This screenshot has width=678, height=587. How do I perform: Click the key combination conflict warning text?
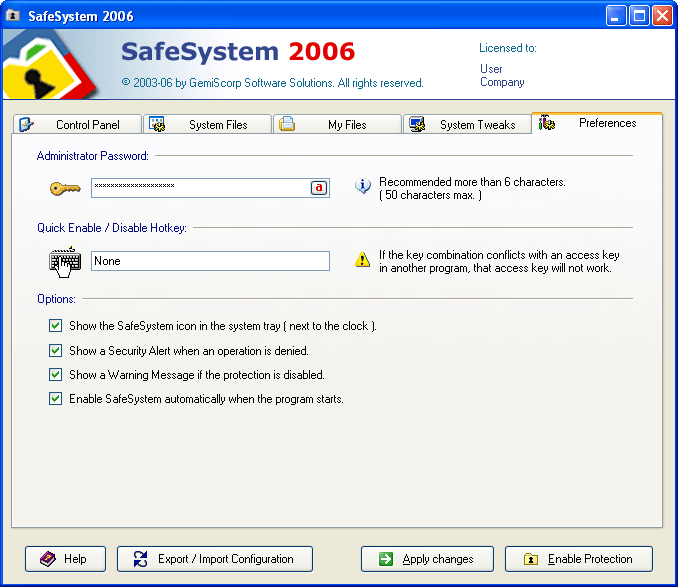pos(499,262)
